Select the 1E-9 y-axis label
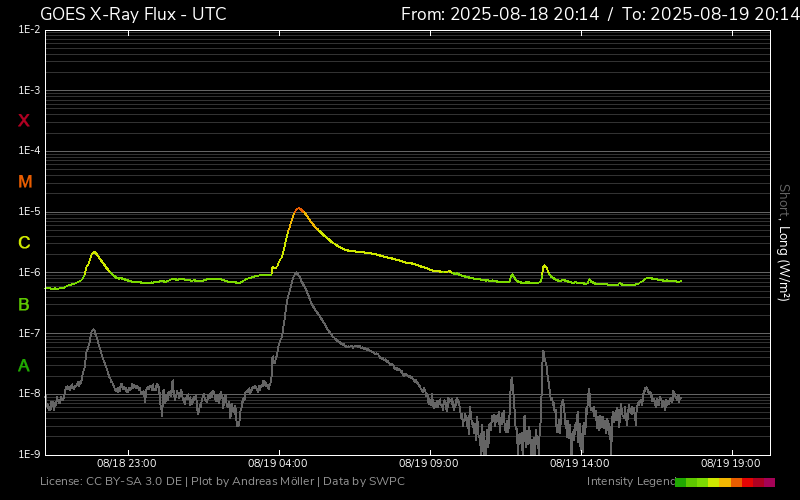The height and width of the screenshot is (500, 800). [x=29, y=454]
